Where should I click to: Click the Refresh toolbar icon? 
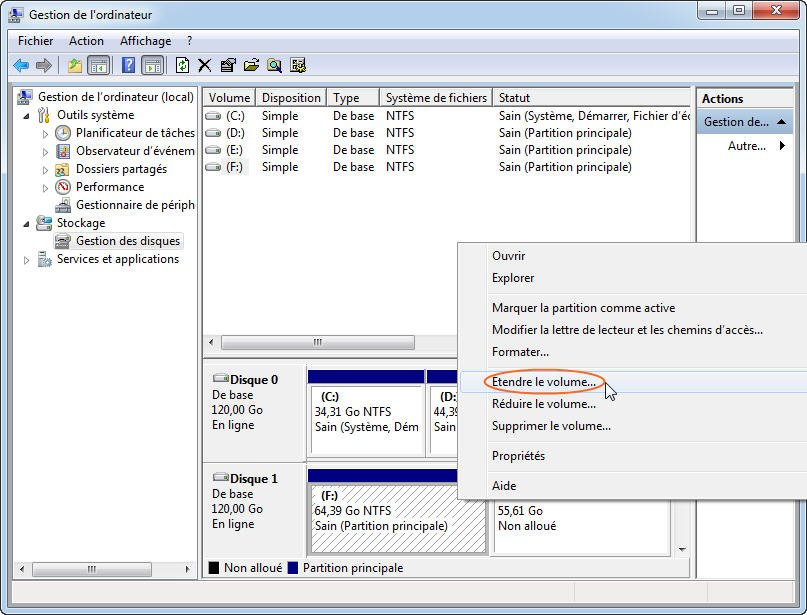point(182,65)
